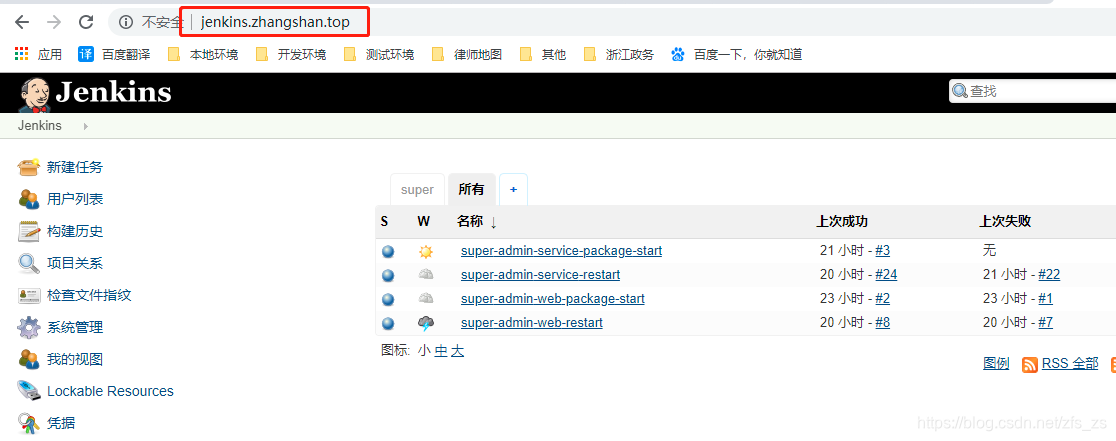Click the Jenkins header title text
The width and height of the screenshot is (1116, 441).
click(114, 93)
